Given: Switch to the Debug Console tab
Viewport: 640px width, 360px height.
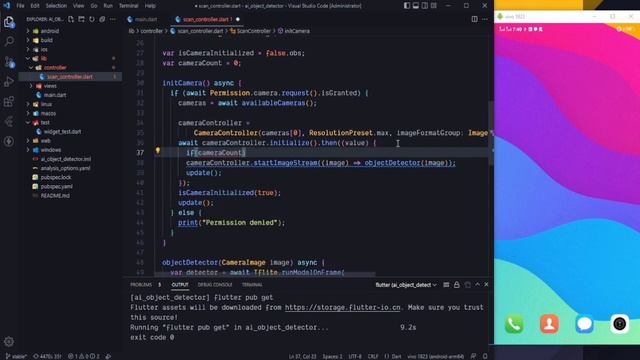Looking at the screenshot, I should [215, 284].
